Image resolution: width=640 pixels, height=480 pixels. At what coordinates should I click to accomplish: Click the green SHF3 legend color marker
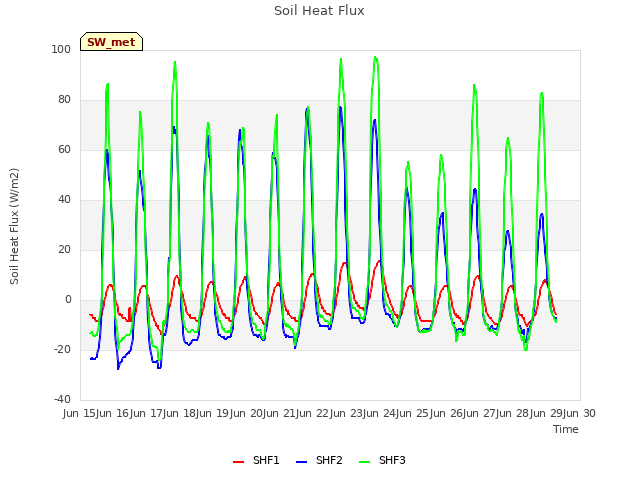click(x=364, y=462)
